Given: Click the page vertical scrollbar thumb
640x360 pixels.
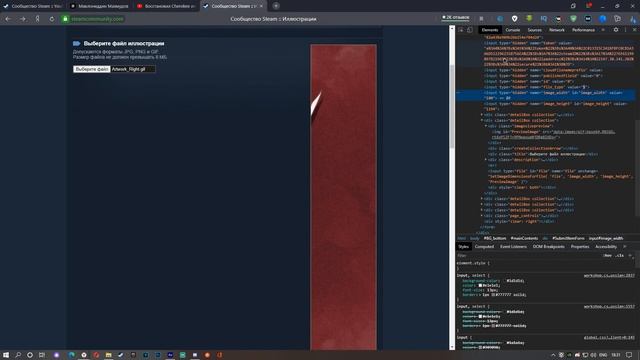Looking at the screenshot, I should click(452, 106).
